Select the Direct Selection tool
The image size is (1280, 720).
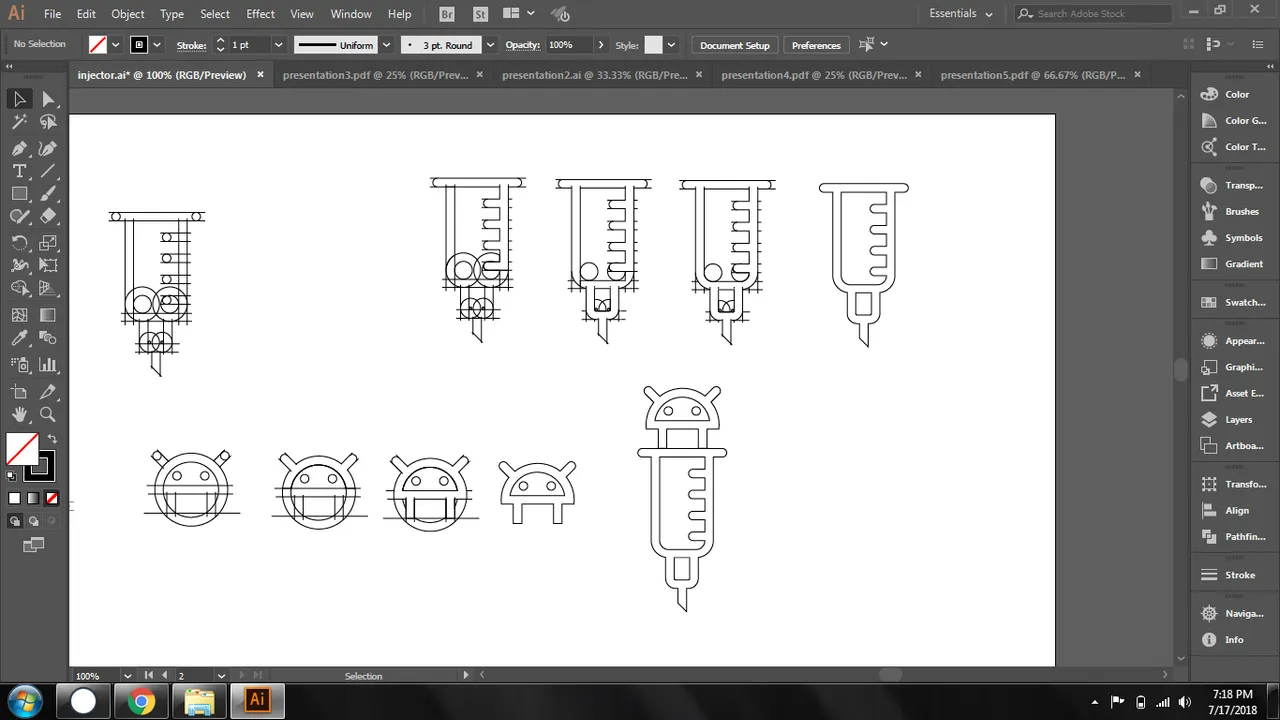click(x=48, y=98)
